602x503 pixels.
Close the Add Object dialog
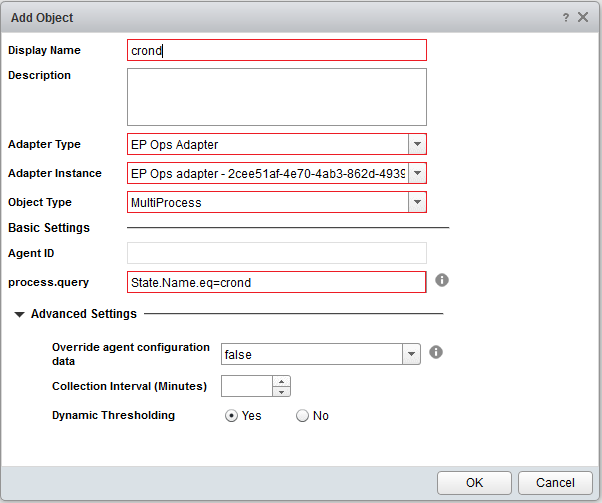click(583, 18)
